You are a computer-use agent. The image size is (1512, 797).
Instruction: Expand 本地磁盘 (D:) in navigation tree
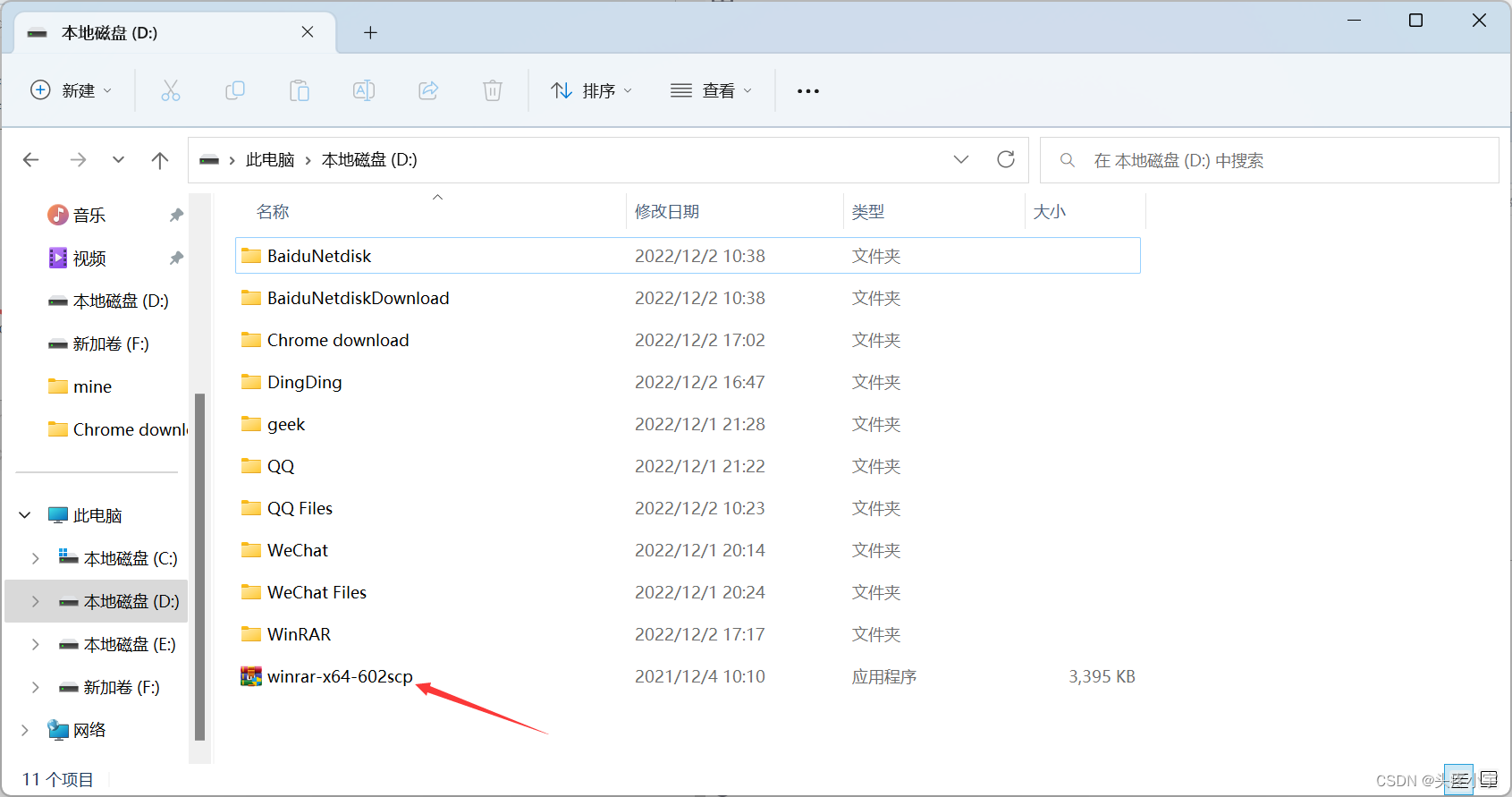36,601
